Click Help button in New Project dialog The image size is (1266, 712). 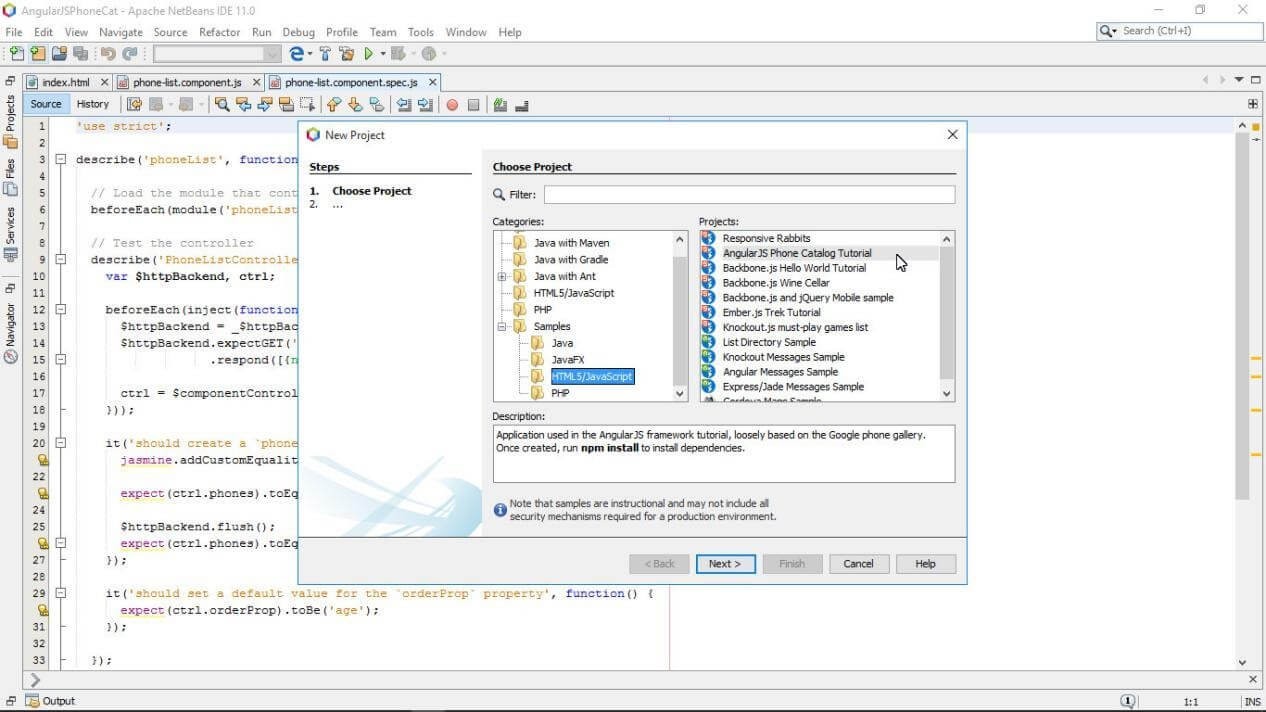coord(925,564)
